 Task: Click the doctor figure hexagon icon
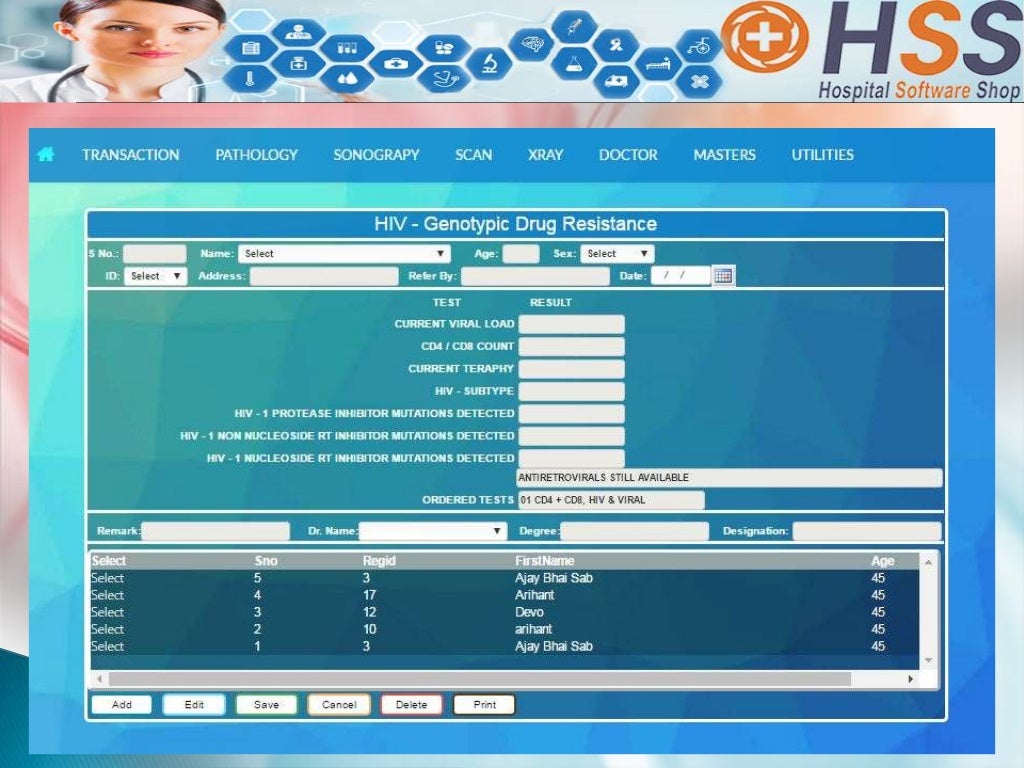[298, 31]
